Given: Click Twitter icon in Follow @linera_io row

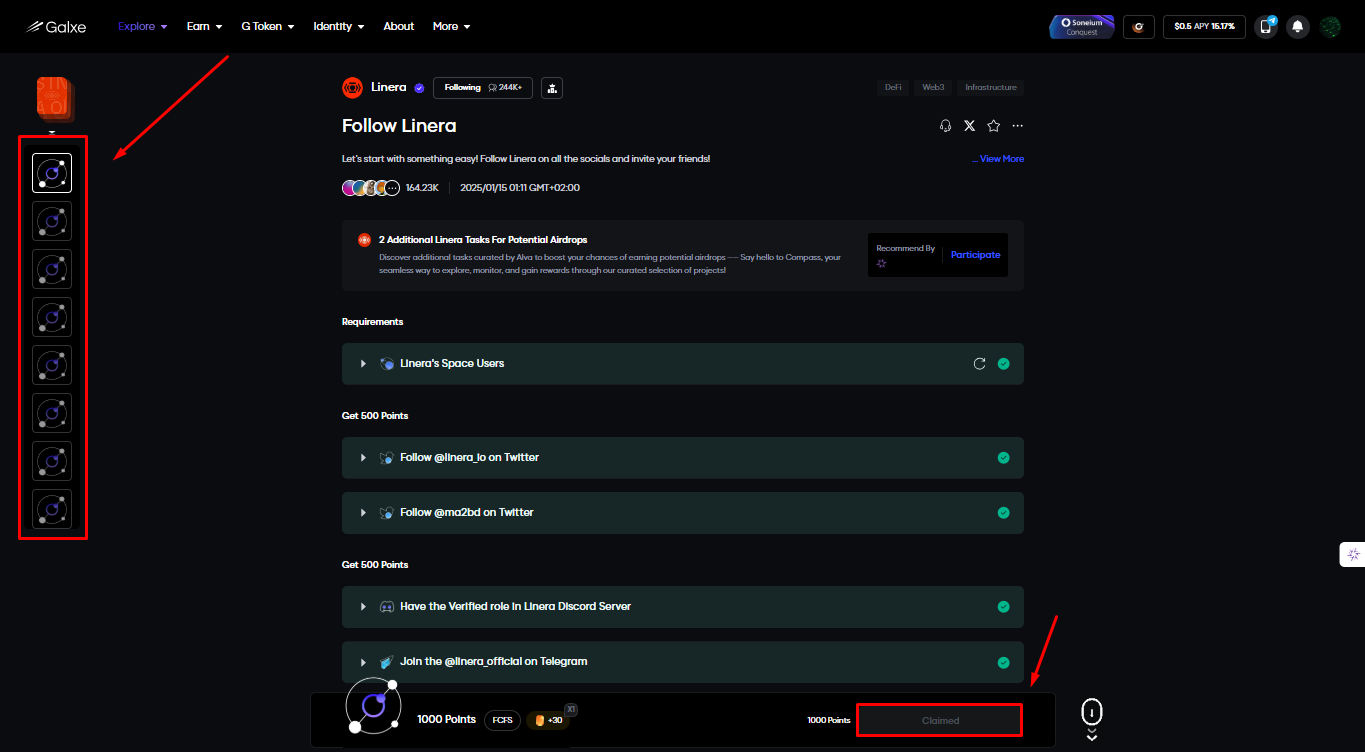Looking at the screenshot, I should [387, 458].
